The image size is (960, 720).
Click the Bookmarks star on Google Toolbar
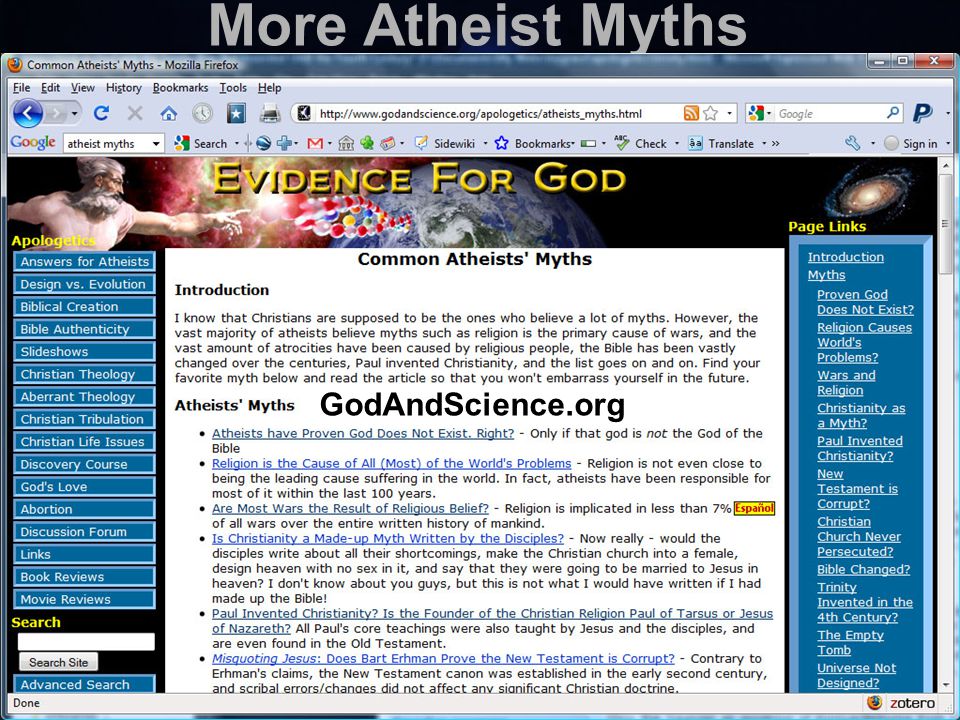[501, 143]
